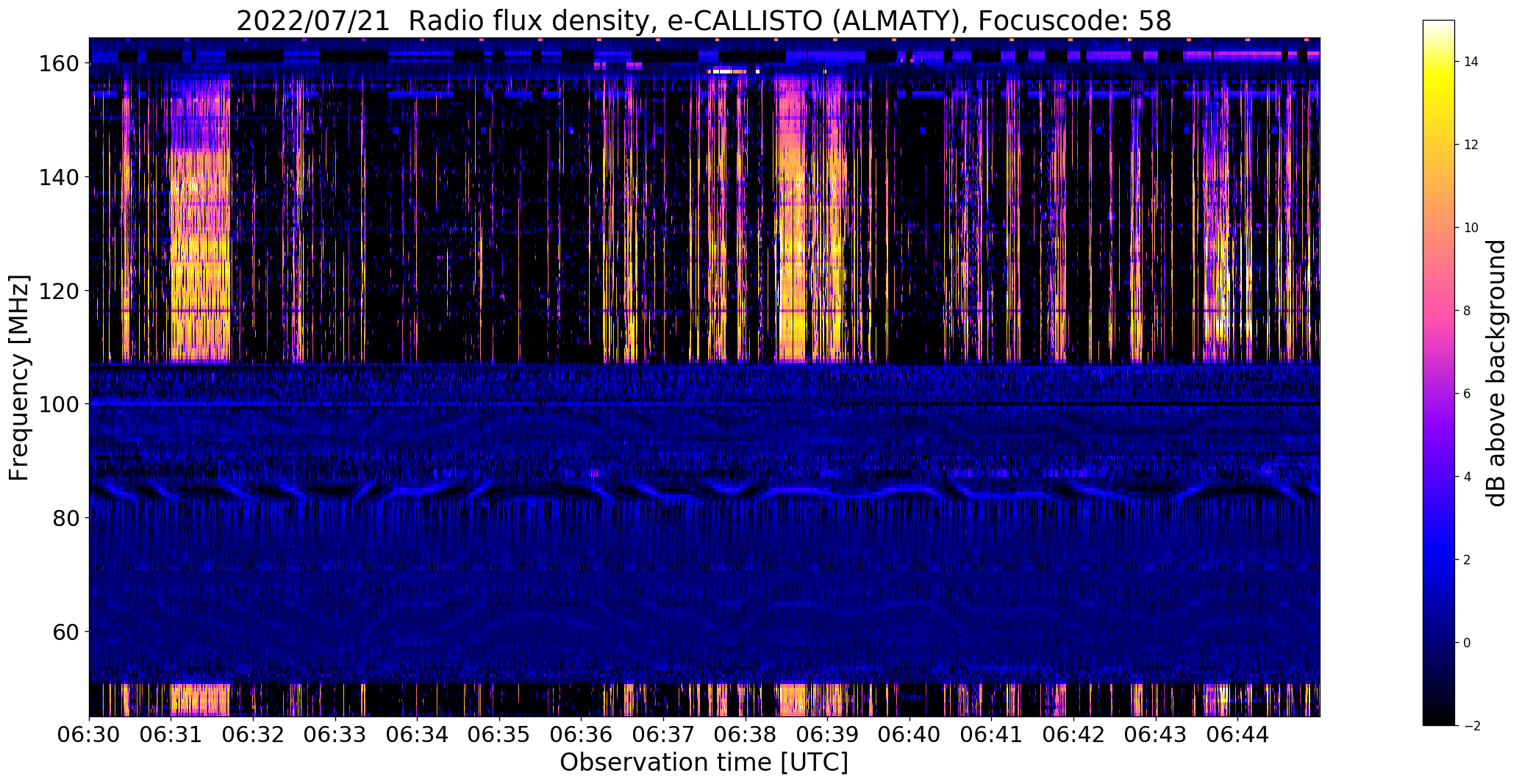This screenshot has height=784, width=1519.
Task: Click the 'Observation time [UTC]' x-axis label
Action: point(704,763)
